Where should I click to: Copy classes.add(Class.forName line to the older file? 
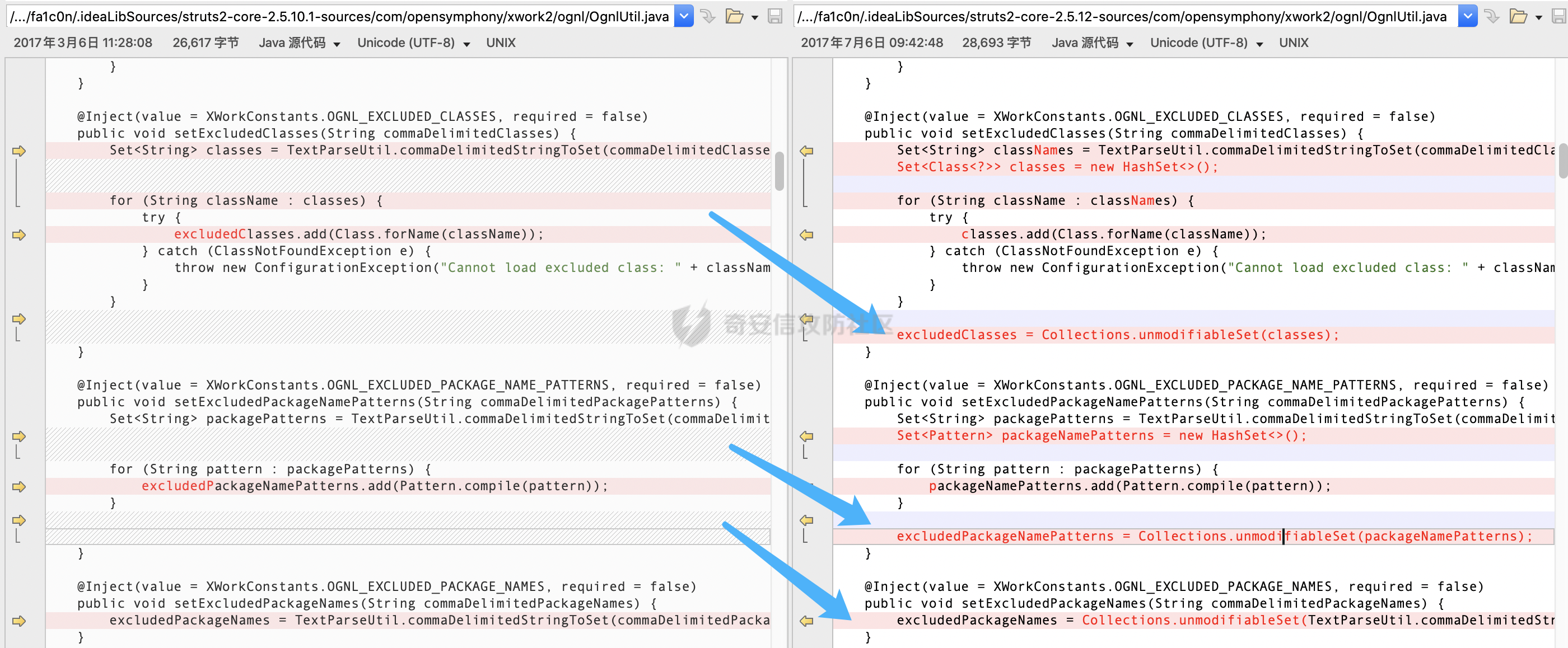(806, 235)
